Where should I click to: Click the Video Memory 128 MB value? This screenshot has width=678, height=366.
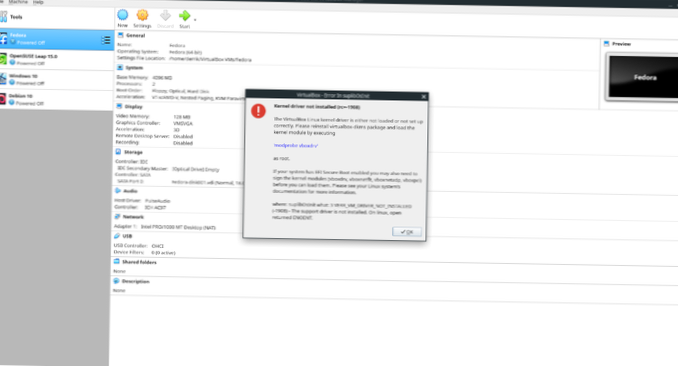tap(182, 117)
